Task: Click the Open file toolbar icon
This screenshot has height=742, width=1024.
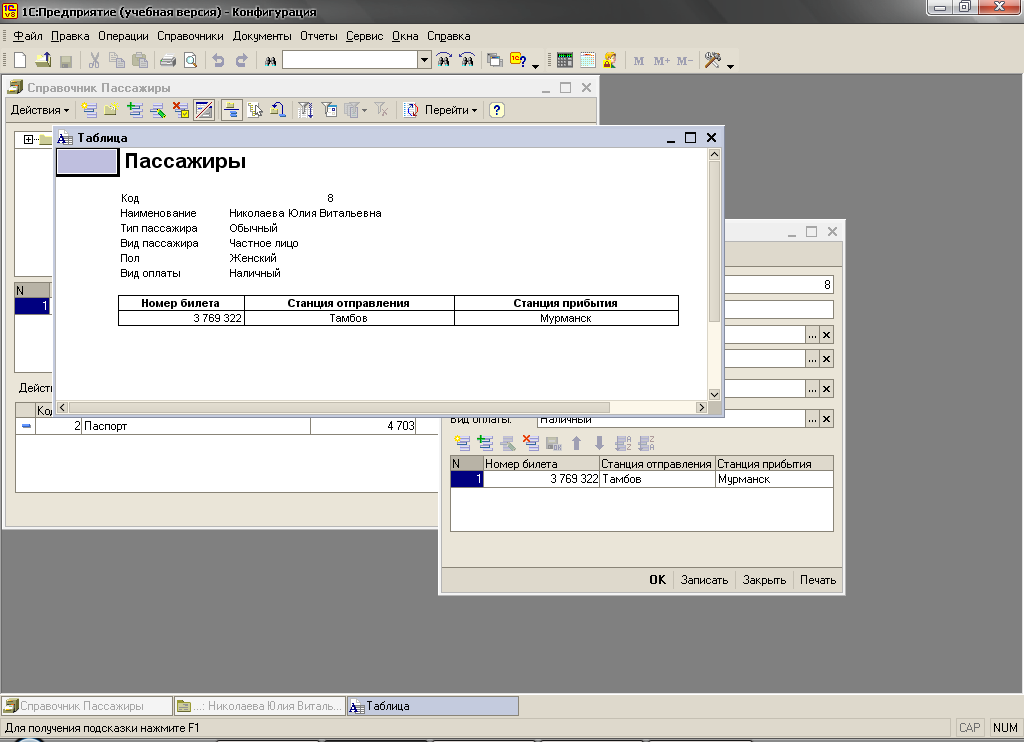Action: click(42, 61)
